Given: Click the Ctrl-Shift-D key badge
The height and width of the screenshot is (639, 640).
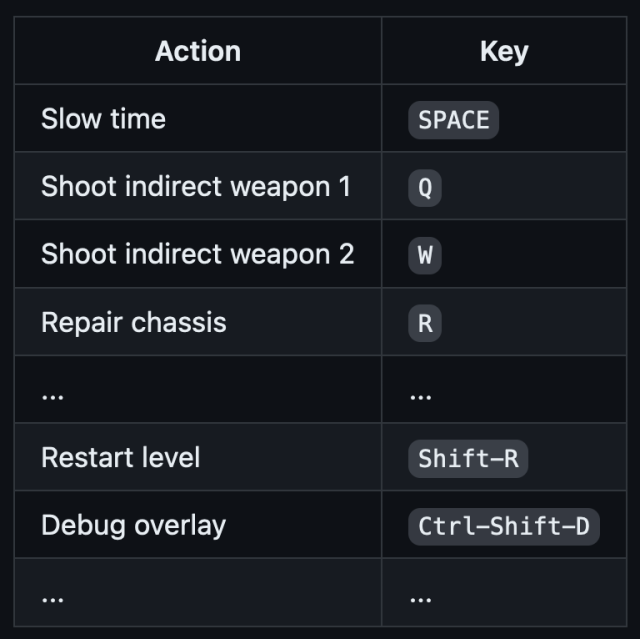Looking at the screenshot, I should [503, 527].
